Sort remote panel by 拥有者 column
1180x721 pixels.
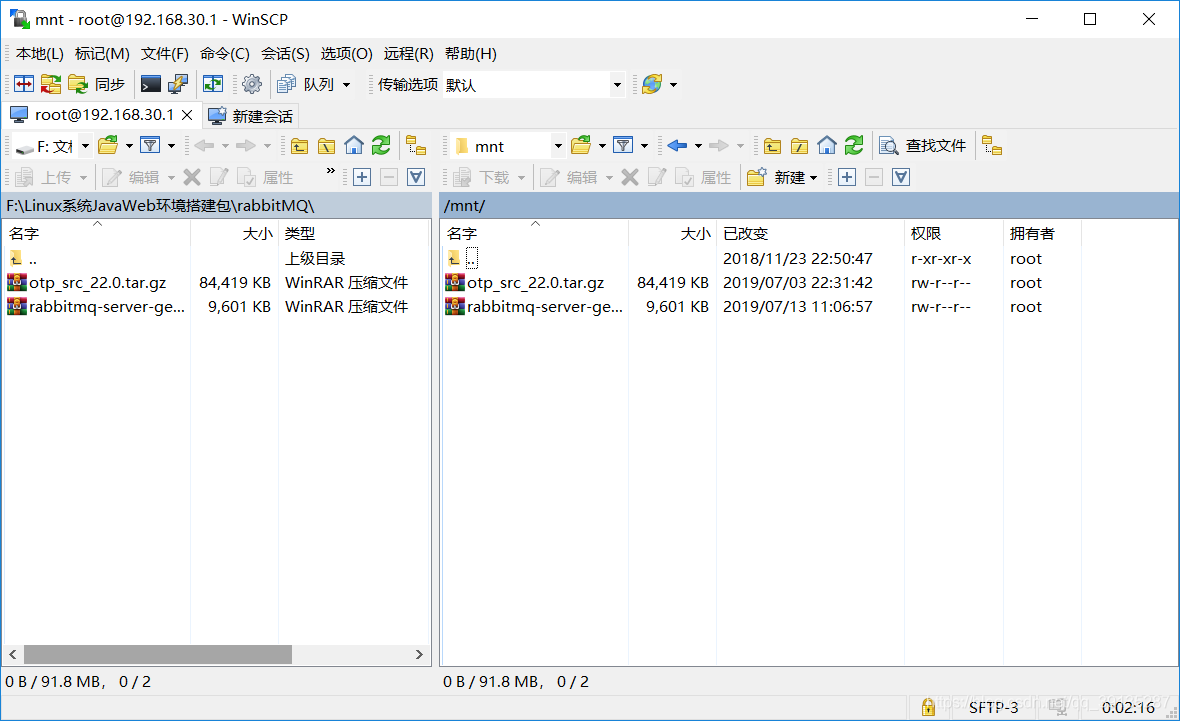pyautogui.click(x=1042, y=233)
